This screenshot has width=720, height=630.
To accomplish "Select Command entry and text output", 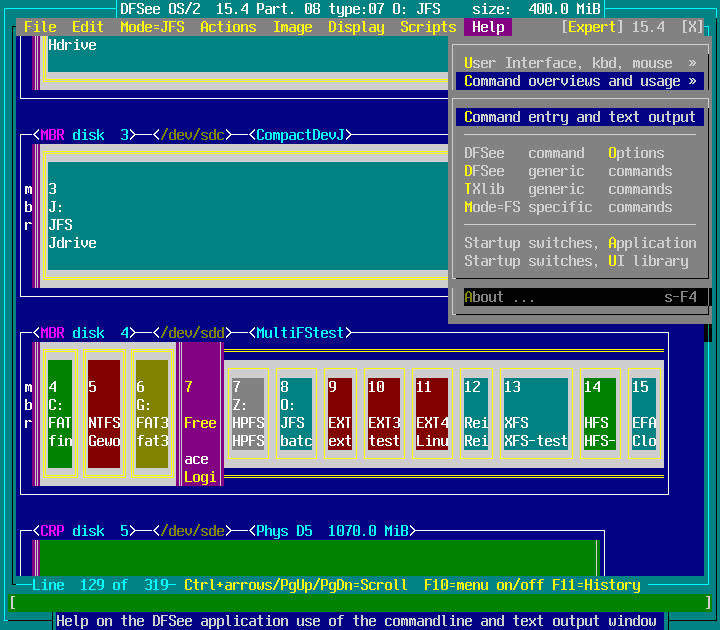I will pos(580,117).
